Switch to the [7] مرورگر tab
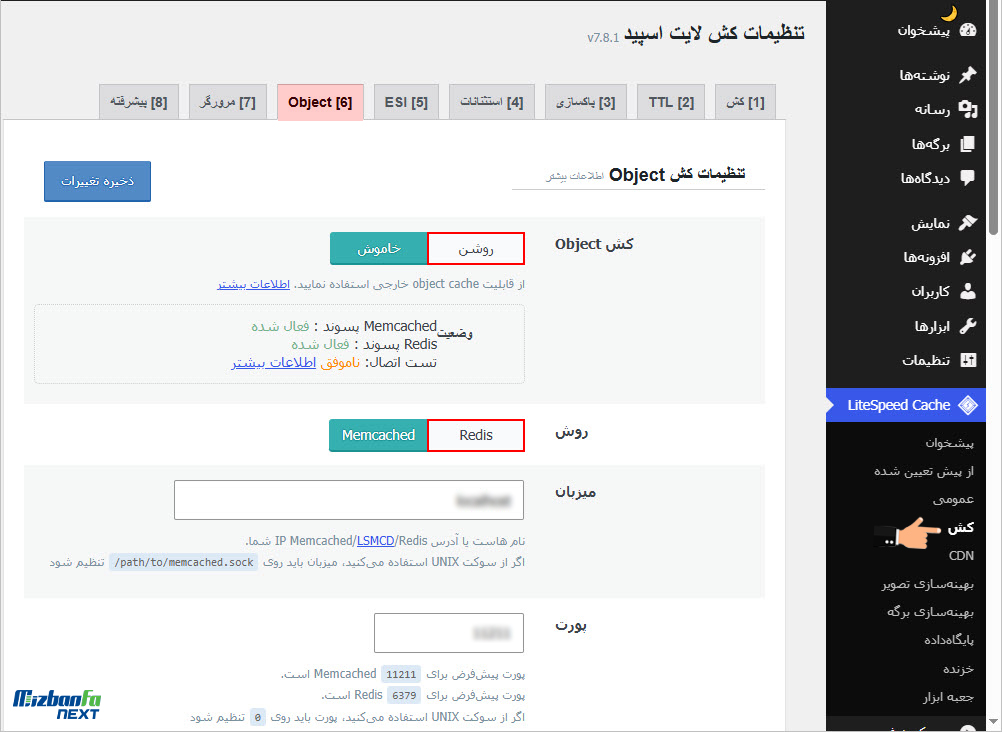Image resolution: width=1002 pixels, height=732 pixels. point(227,102)
